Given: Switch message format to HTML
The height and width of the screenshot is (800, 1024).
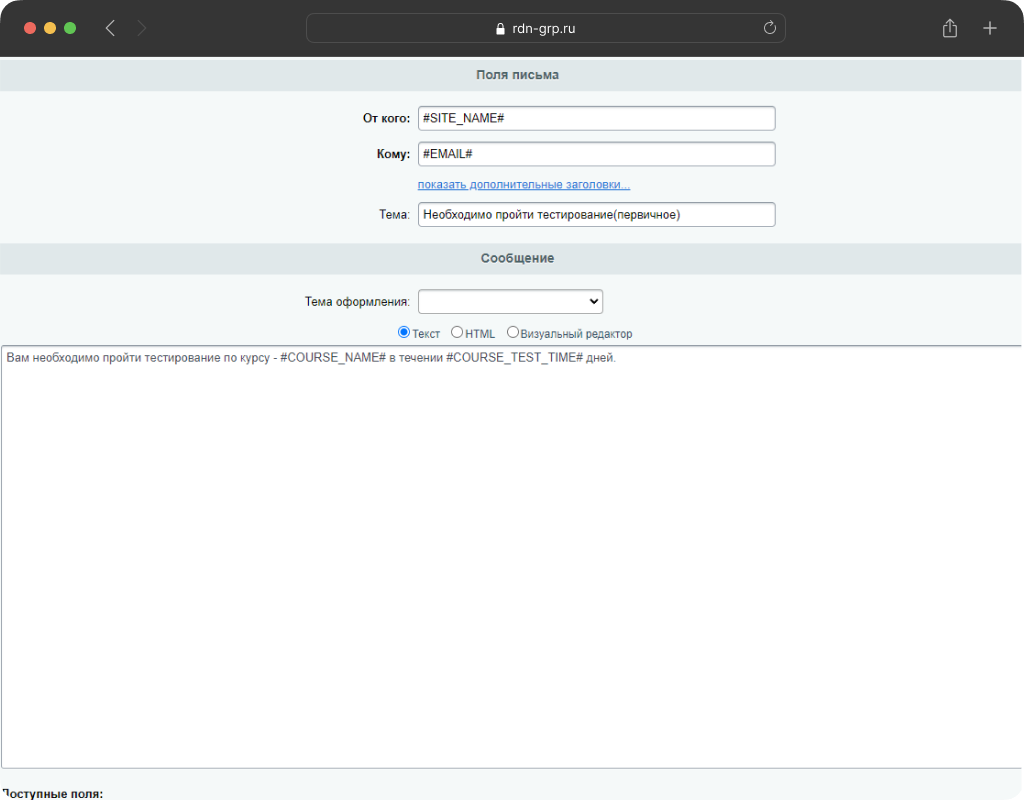Looking at the screenshot, I should (x=457, y=333).
